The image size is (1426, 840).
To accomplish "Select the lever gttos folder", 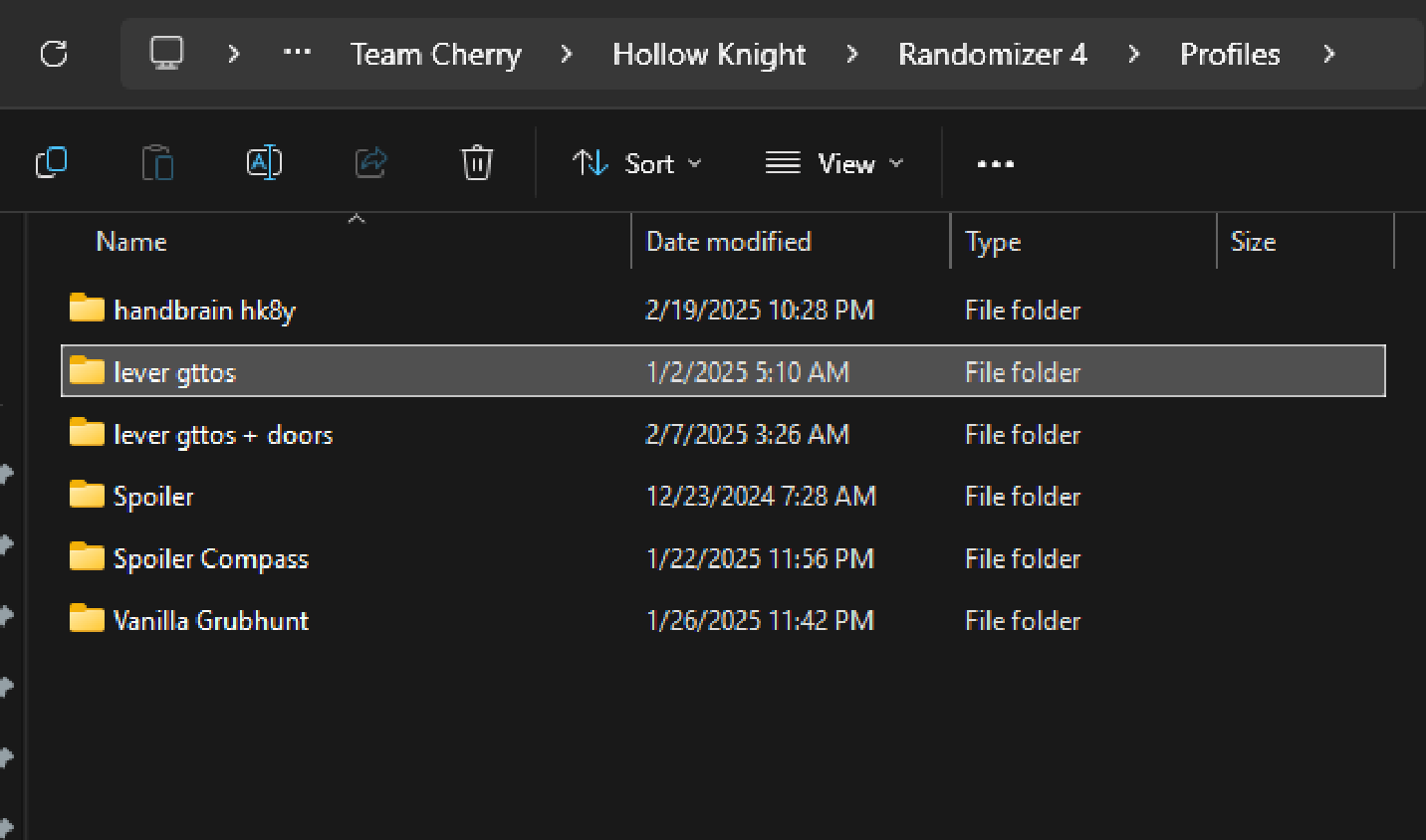I will pos(723,371).
